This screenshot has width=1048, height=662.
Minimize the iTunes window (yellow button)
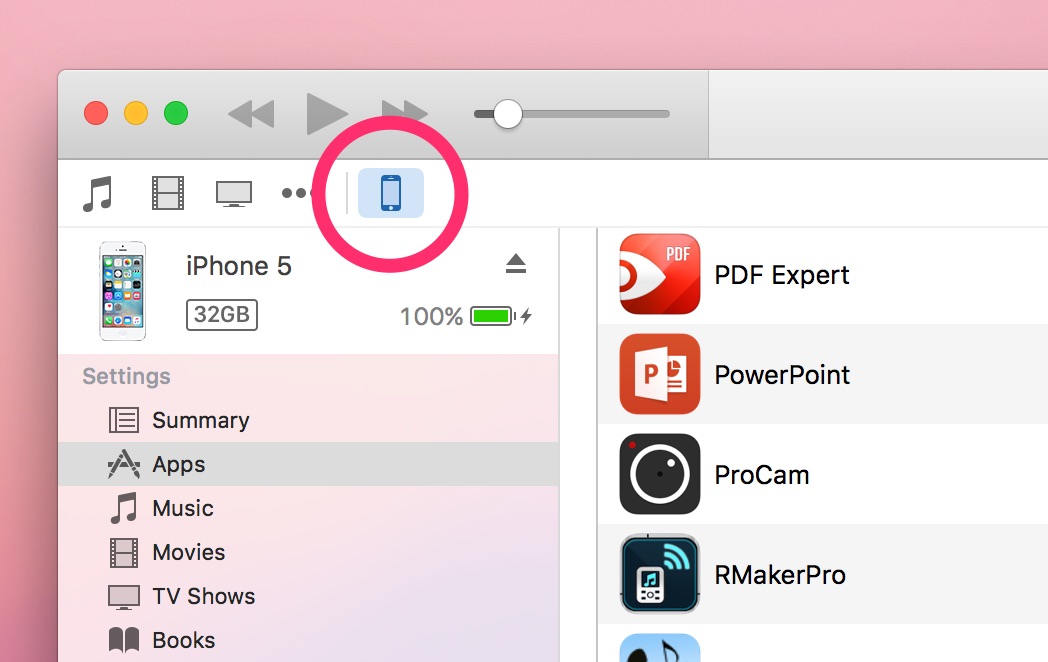click(x=136, y=113)
